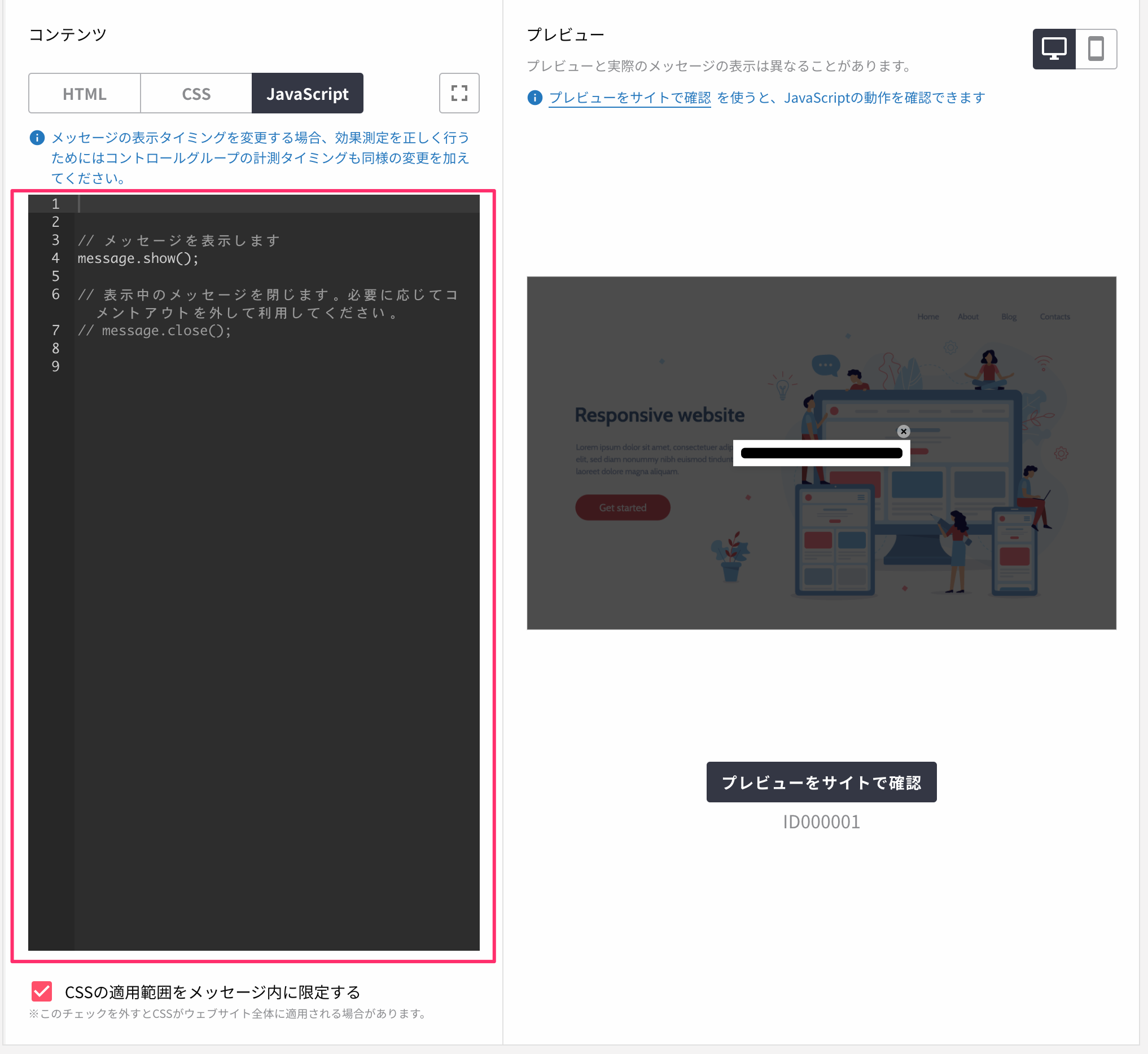Click the CSS scope warning note text

click(x=227, y=1013)
